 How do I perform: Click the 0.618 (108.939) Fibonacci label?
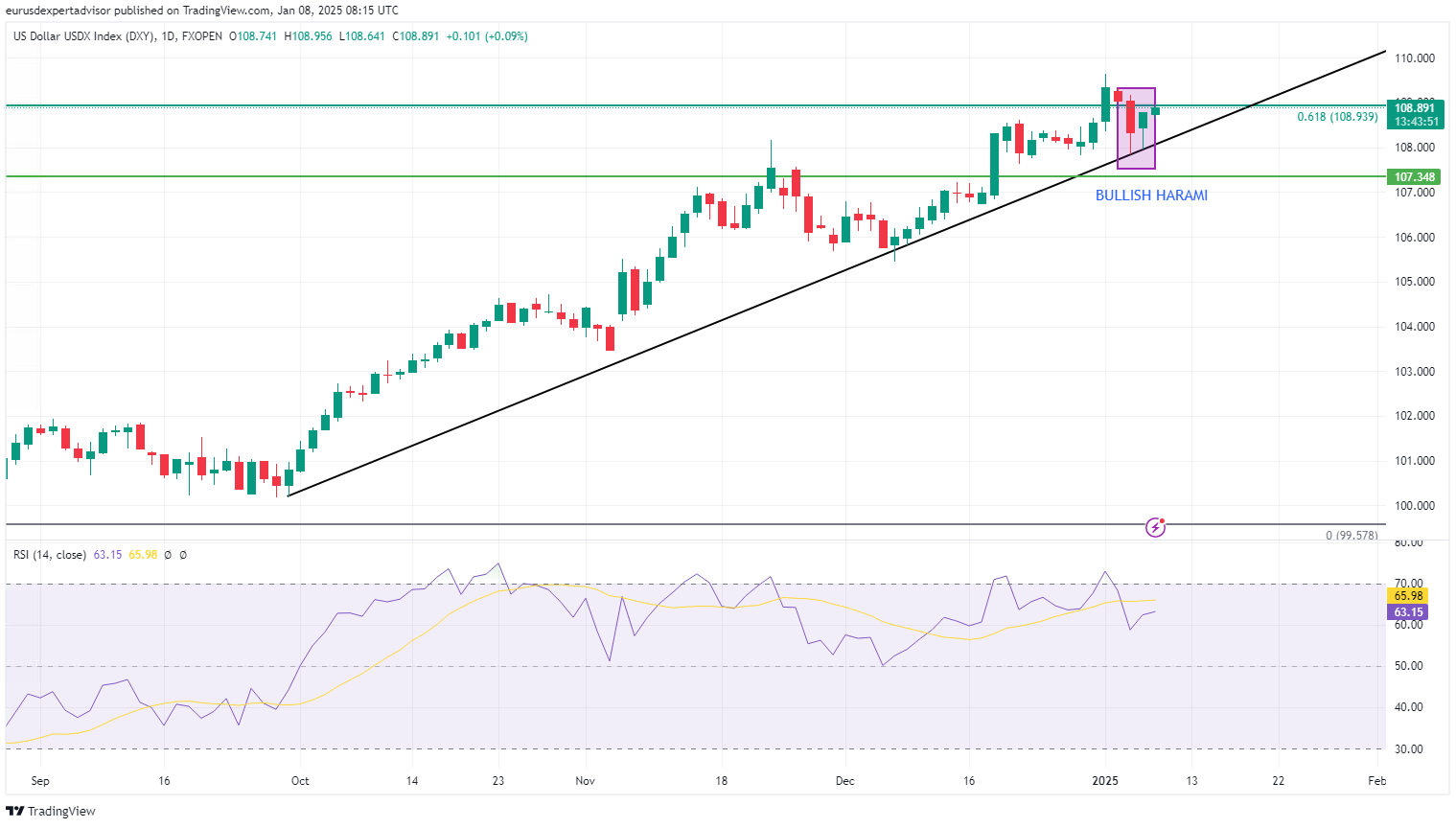point(1337,117)
